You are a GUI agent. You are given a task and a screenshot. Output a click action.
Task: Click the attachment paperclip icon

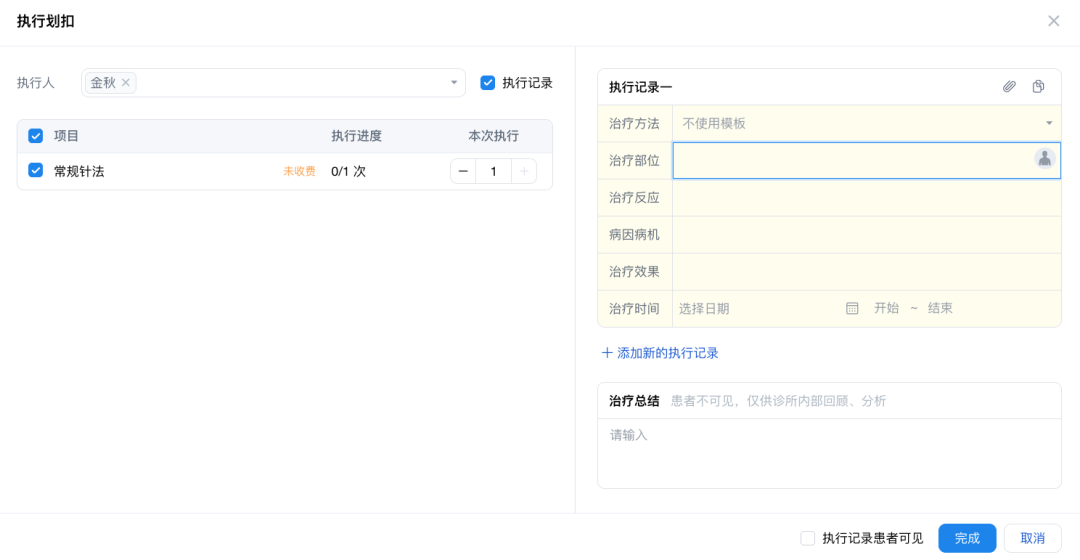1009,87
